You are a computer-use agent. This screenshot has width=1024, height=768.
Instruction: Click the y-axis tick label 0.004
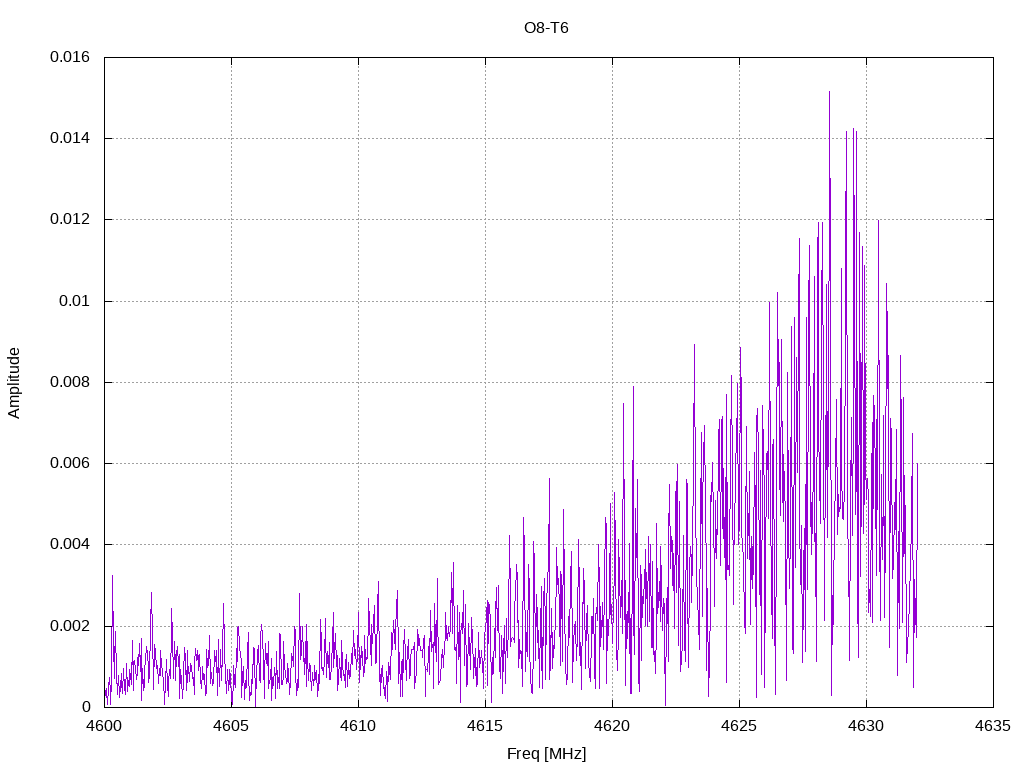pos(70,544)
